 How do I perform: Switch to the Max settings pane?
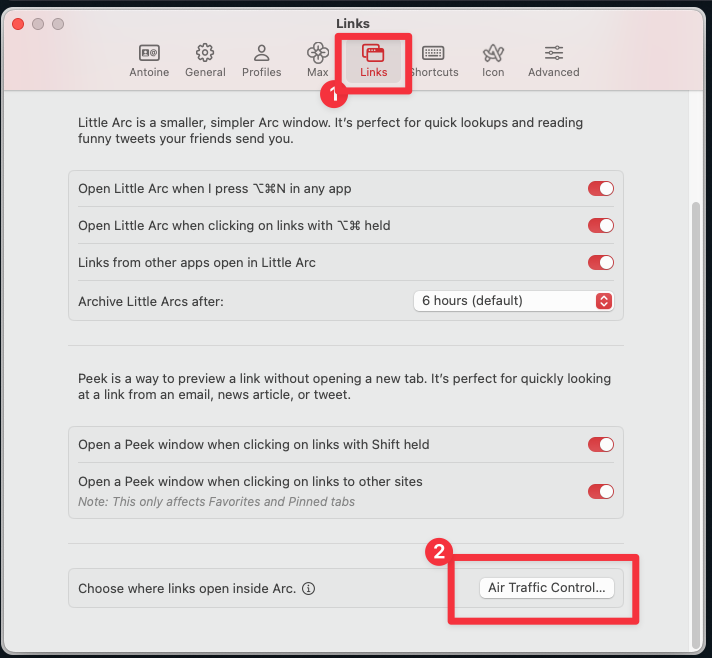(317, 60)
